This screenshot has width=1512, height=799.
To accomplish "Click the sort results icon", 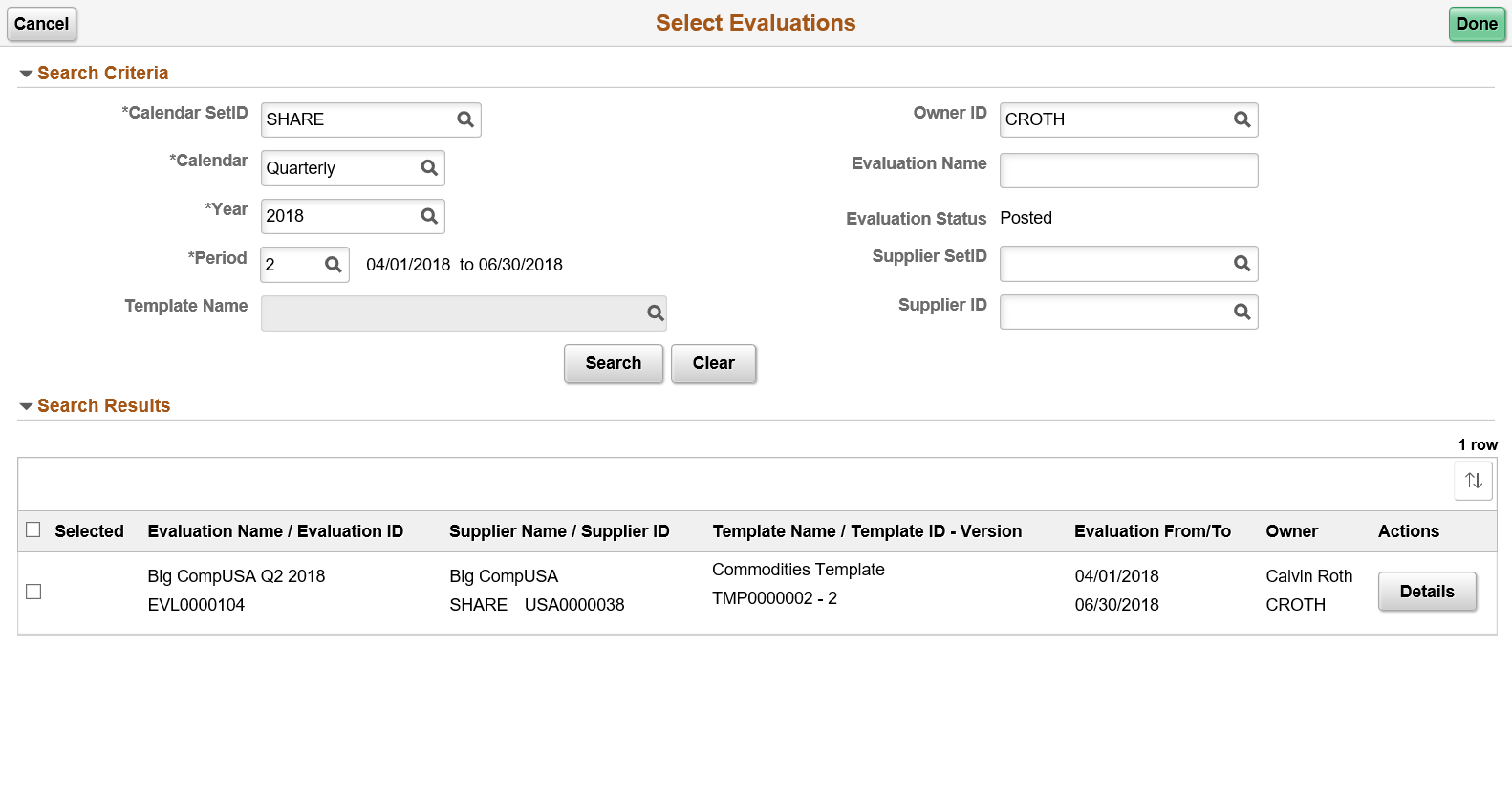I will 1473,480.
